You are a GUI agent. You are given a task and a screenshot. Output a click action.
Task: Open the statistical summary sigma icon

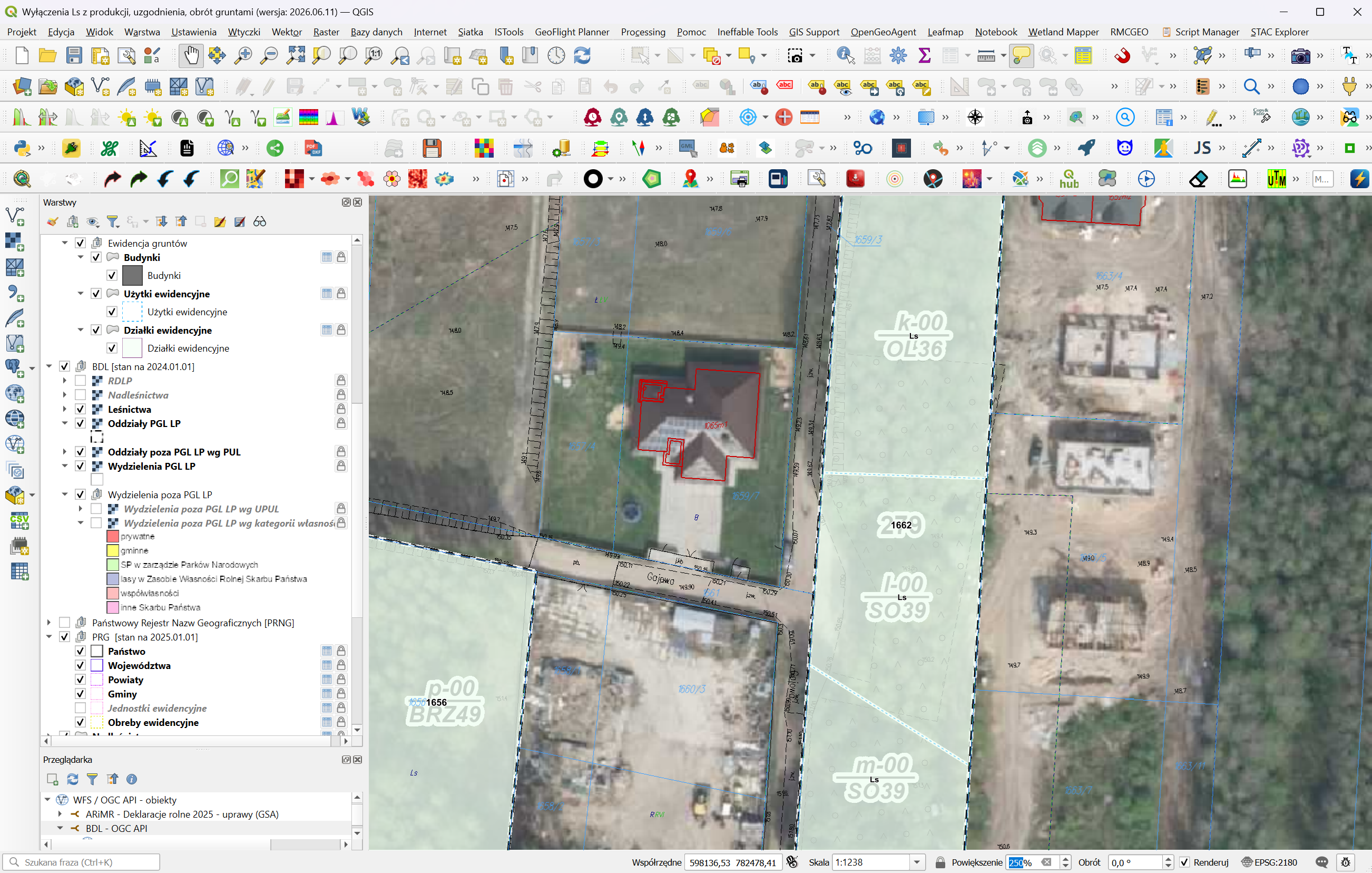pyautogui.click(x=924, y=56)
